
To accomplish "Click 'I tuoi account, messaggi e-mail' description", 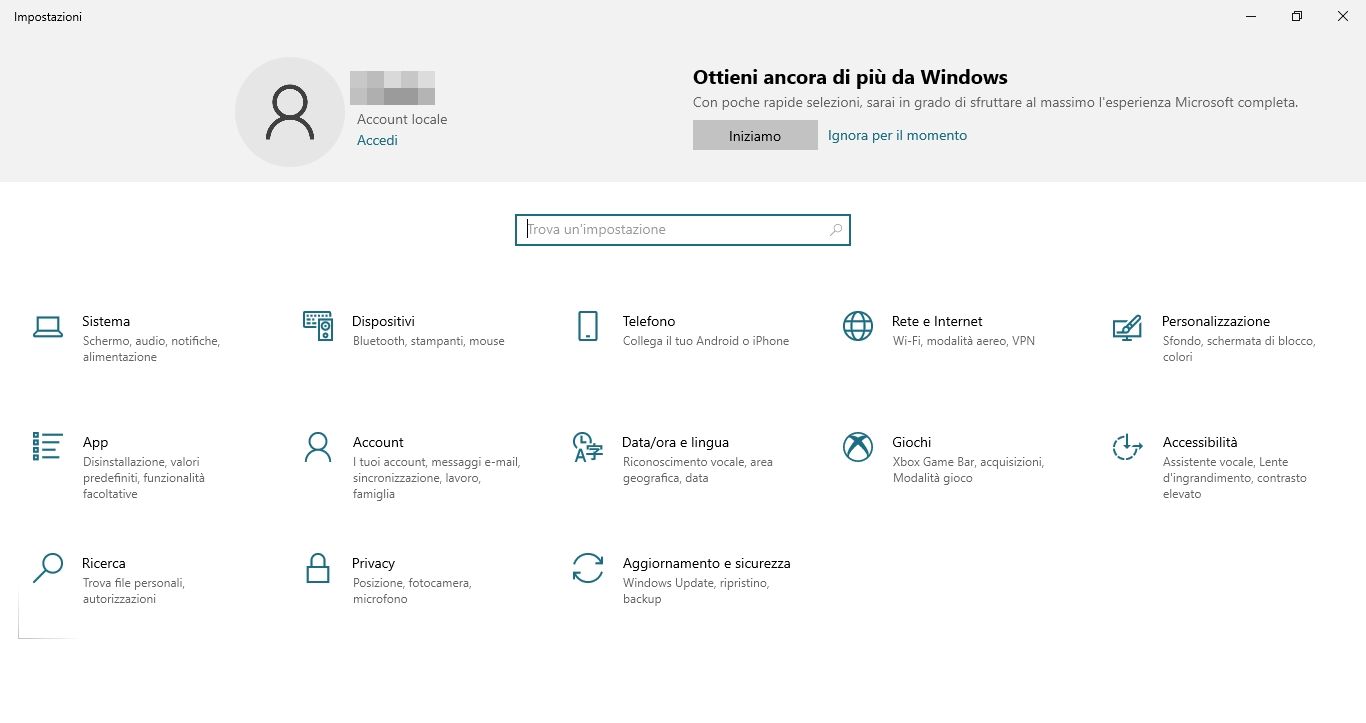I will pos(437,478).
